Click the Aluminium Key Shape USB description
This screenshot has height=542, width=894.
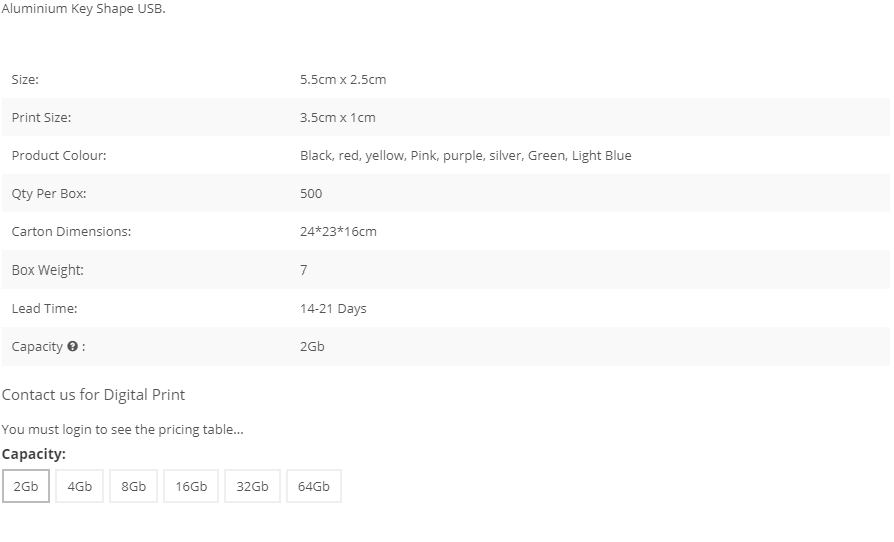tap(83, 9)
